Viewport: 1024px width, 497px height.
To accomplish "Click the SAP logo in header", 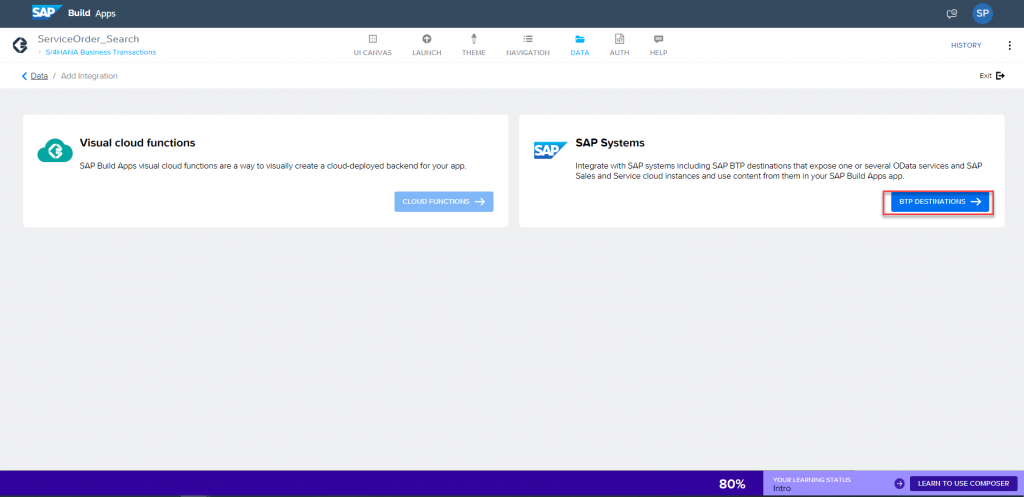I will pos(47,12).
